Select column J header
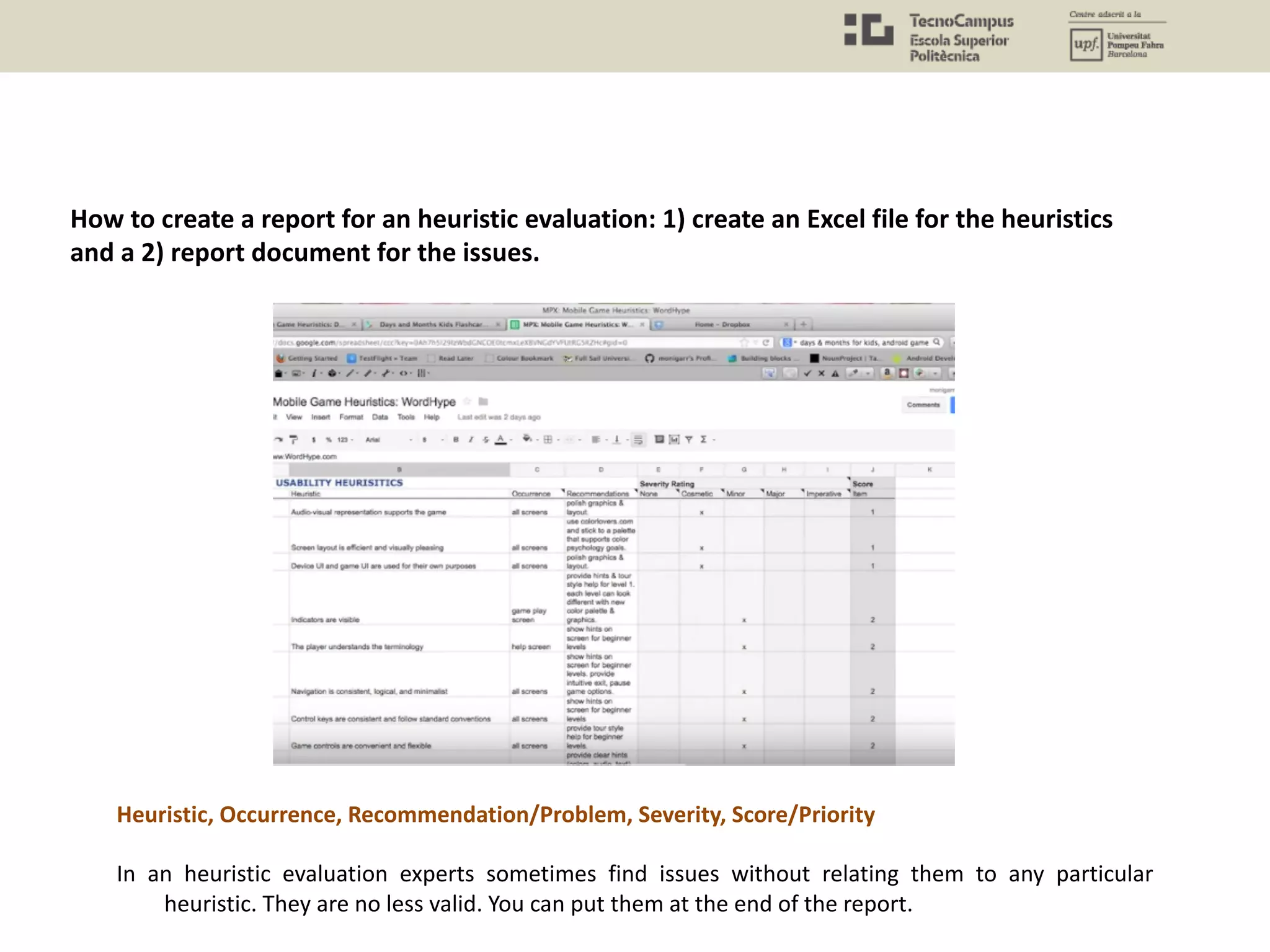This screenshot has width=1270, height=952. 873,470
